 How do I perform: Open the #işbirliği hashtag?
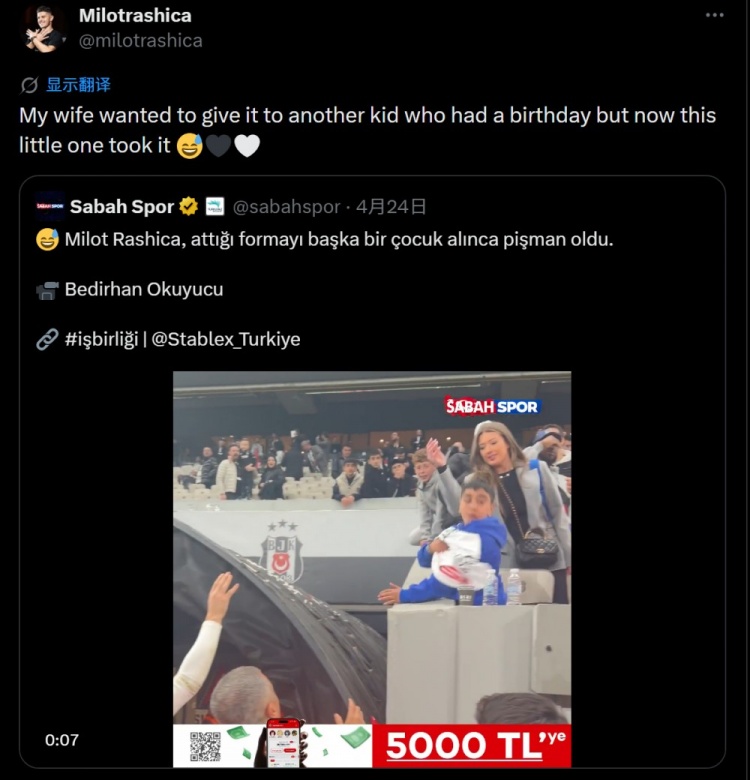pos(101,339)
